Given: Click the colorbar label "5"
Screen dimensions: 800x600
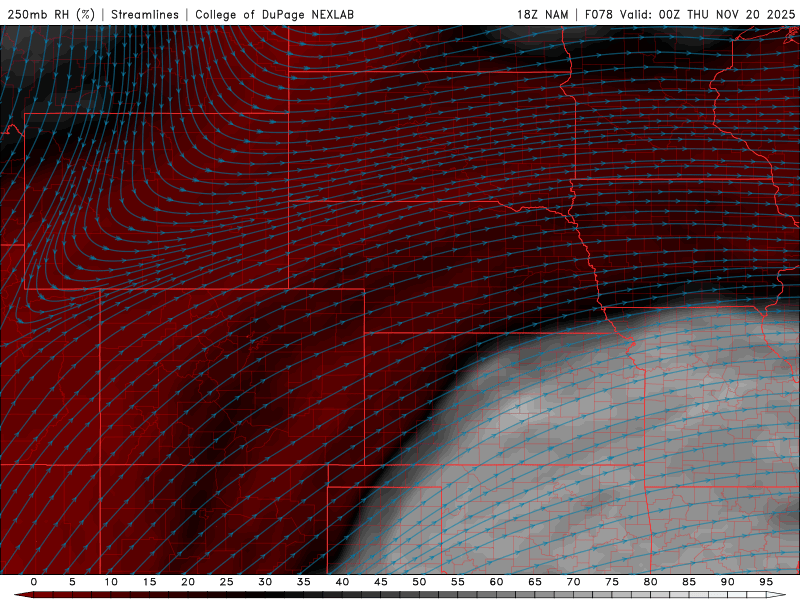Looking at the screenshot, I should tap(72, 582).
